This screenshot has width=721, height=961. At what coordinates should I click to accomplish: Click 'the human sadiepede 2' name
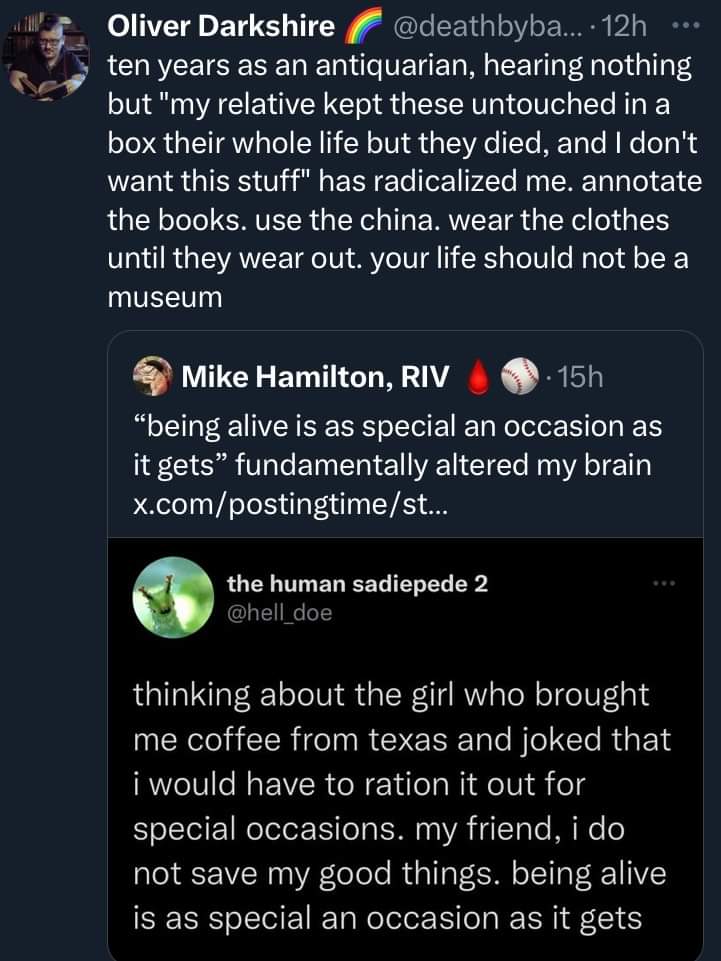(357, 584)
